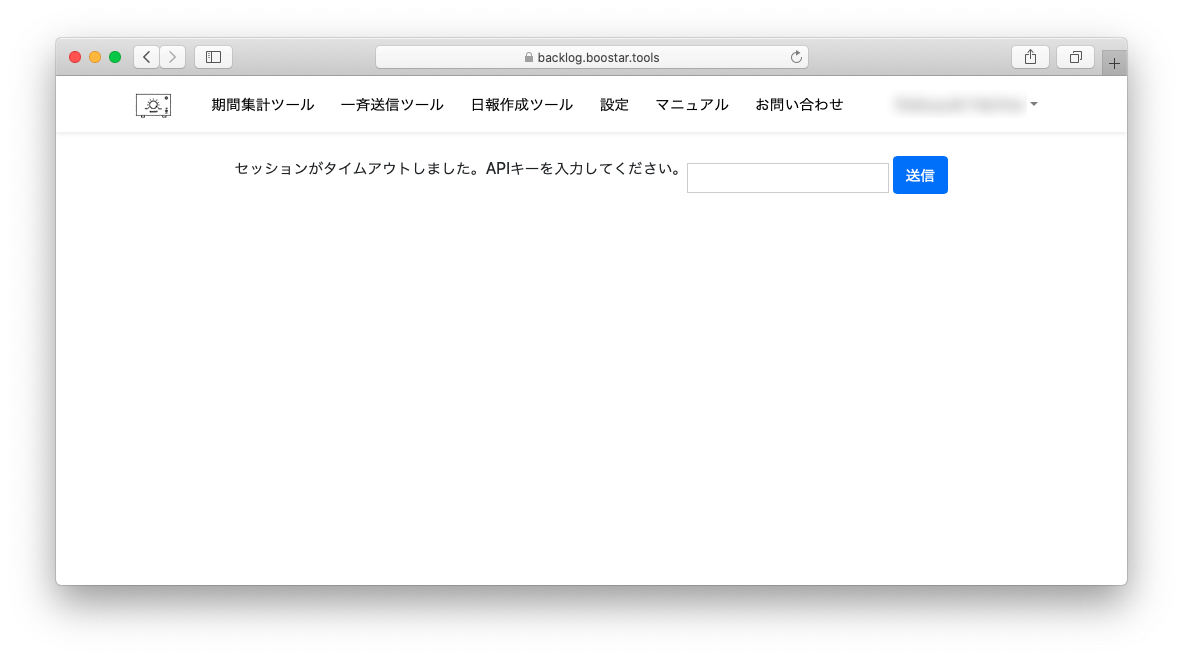Show the tab overview in Safari

pos(1076,57)
